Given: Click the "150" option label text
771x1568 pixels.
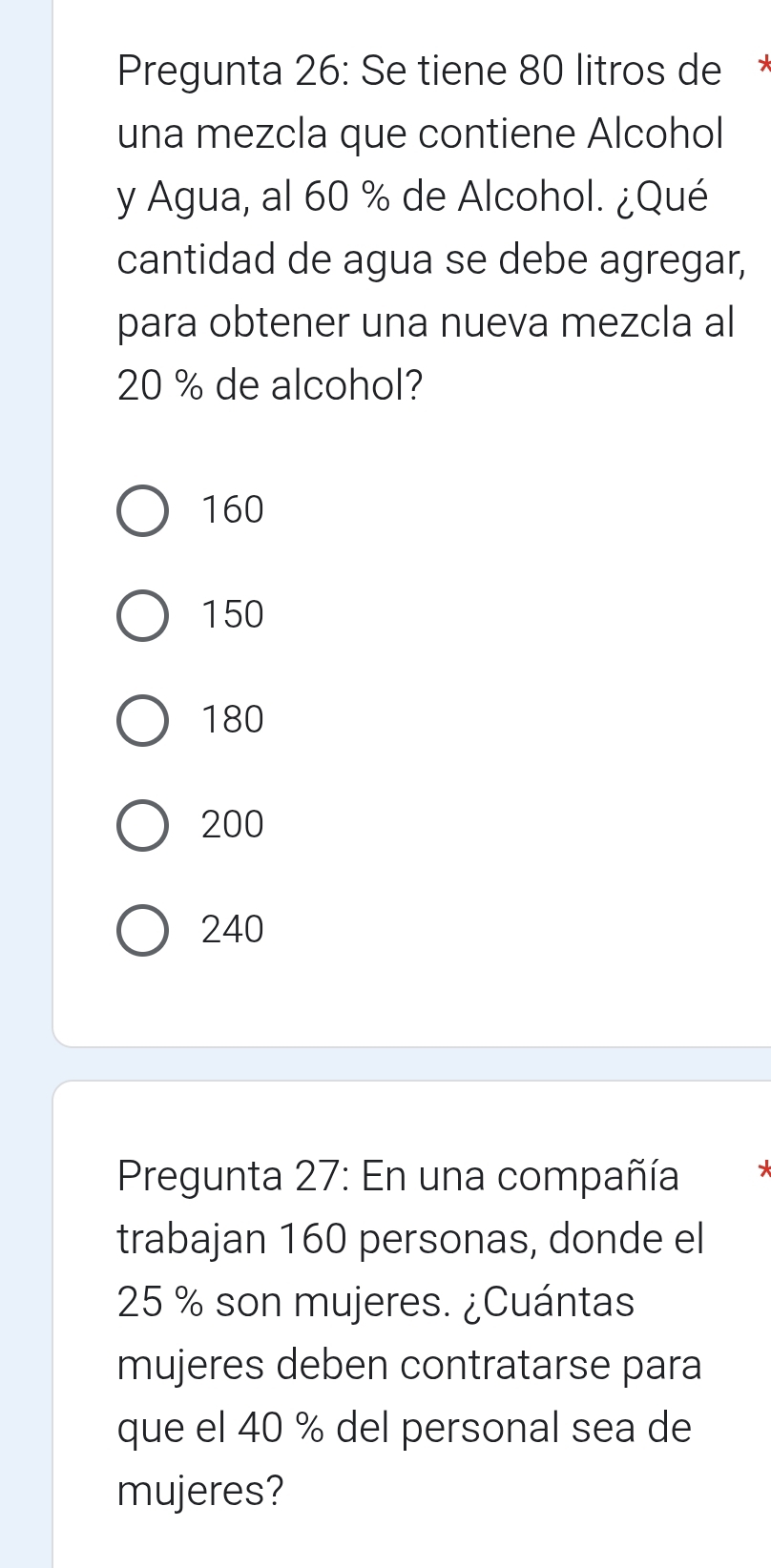Looking at the screenshot, I should (233, 615).
